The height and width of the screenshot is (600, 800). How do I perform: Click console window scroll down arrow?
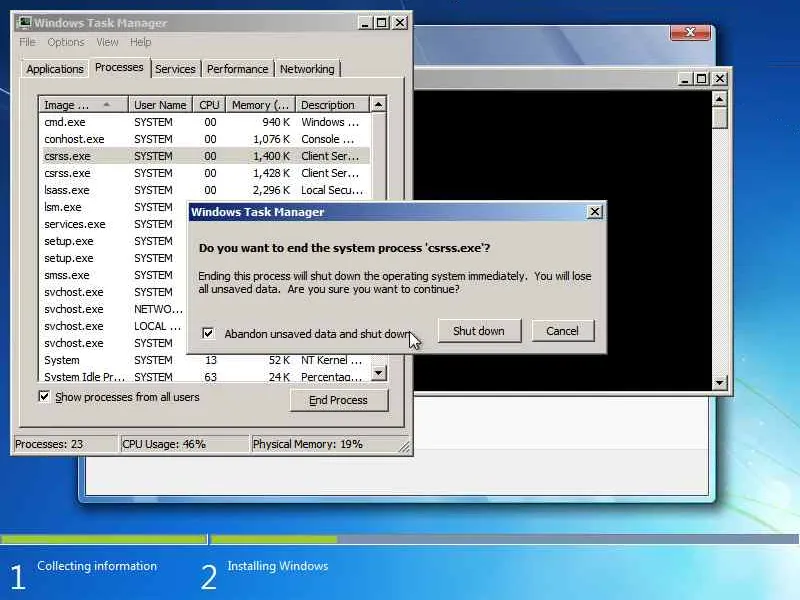click(x=719, y=383)
